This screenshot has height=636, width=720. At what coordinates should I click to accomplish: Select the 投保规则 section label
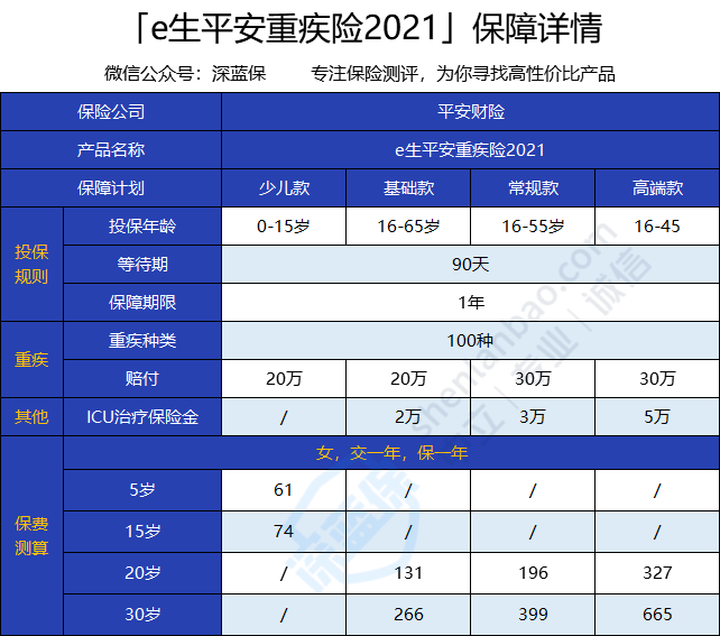(x=31, y=264)
